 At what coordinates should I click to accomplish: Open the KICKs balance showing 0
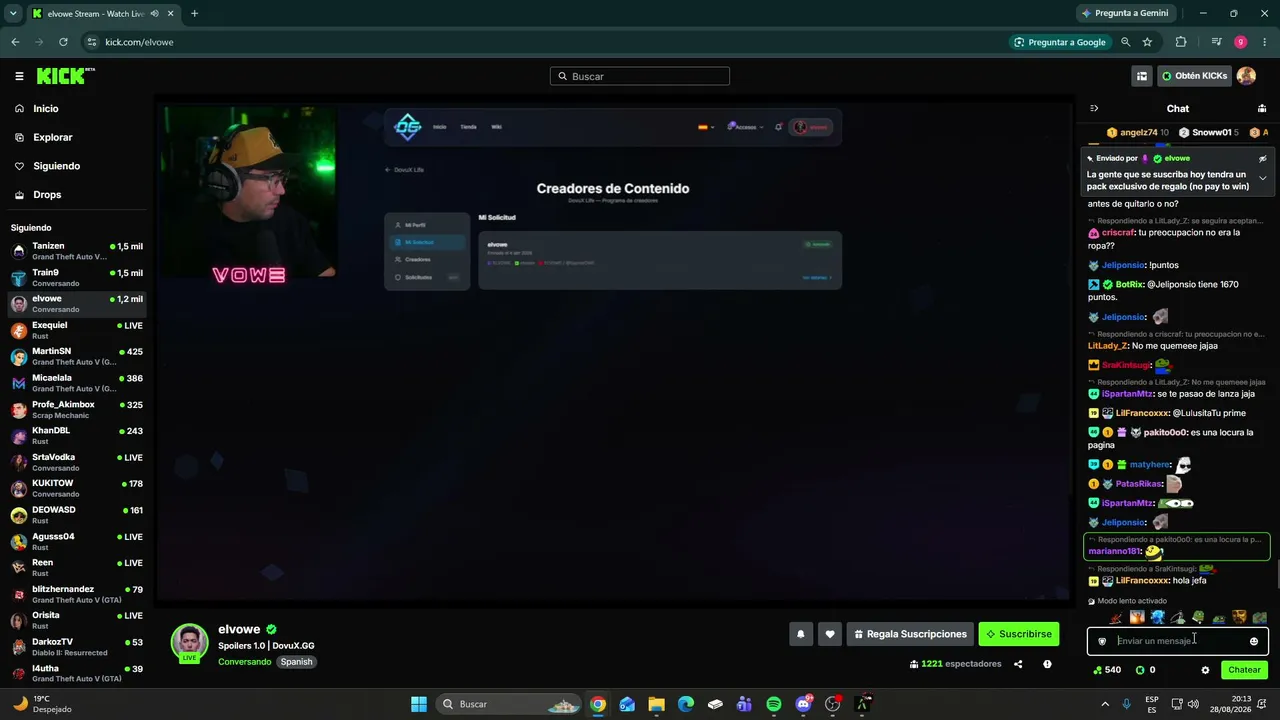pos(1146,670)
